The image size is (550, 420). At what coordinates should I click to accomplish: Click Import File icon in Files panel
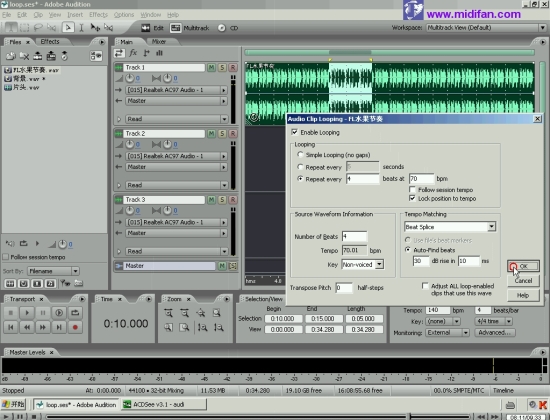pos(11,56)
